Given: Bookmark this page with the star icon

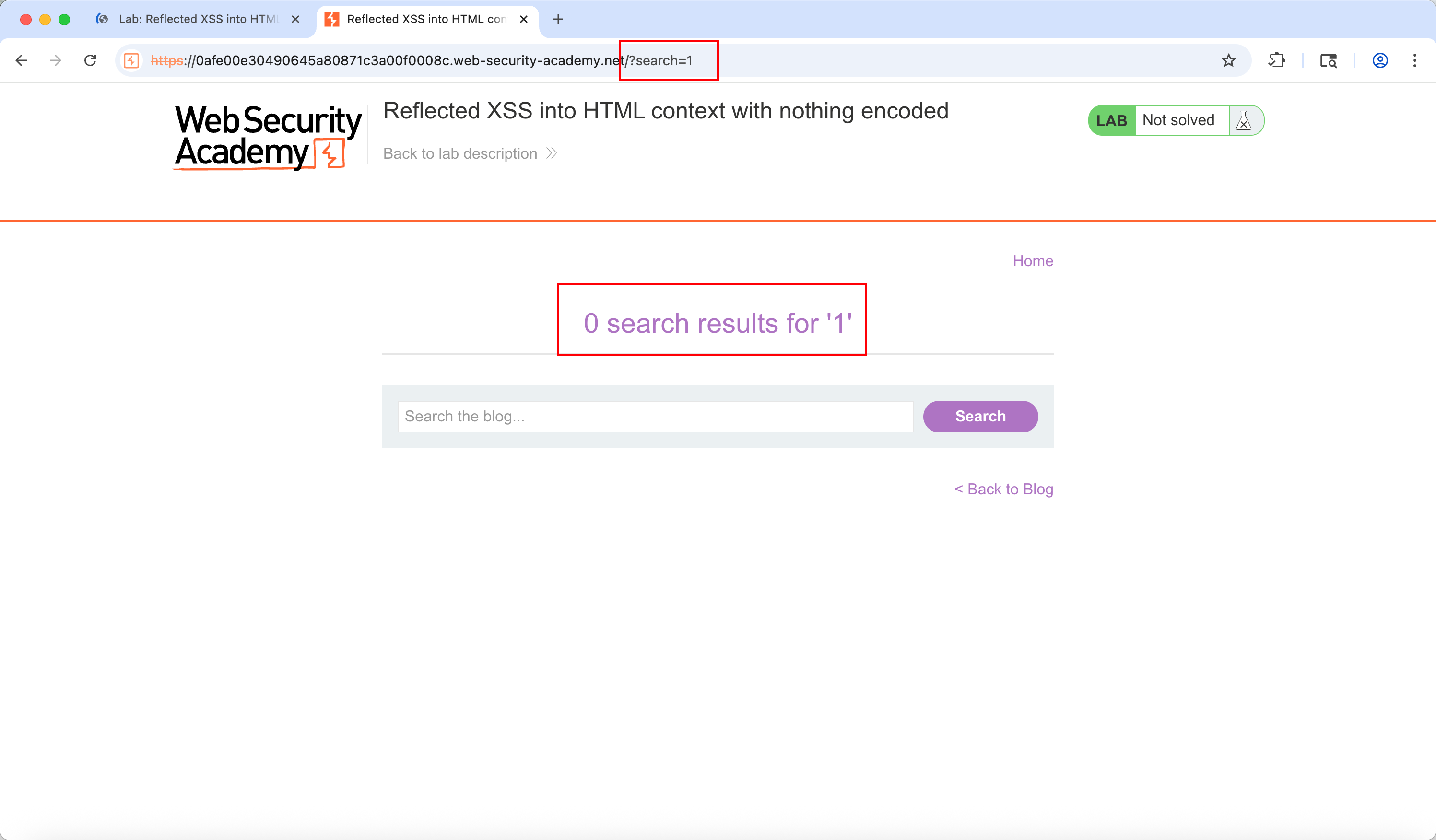Looking at the screenshot, I should click(x=1228, y=60).
